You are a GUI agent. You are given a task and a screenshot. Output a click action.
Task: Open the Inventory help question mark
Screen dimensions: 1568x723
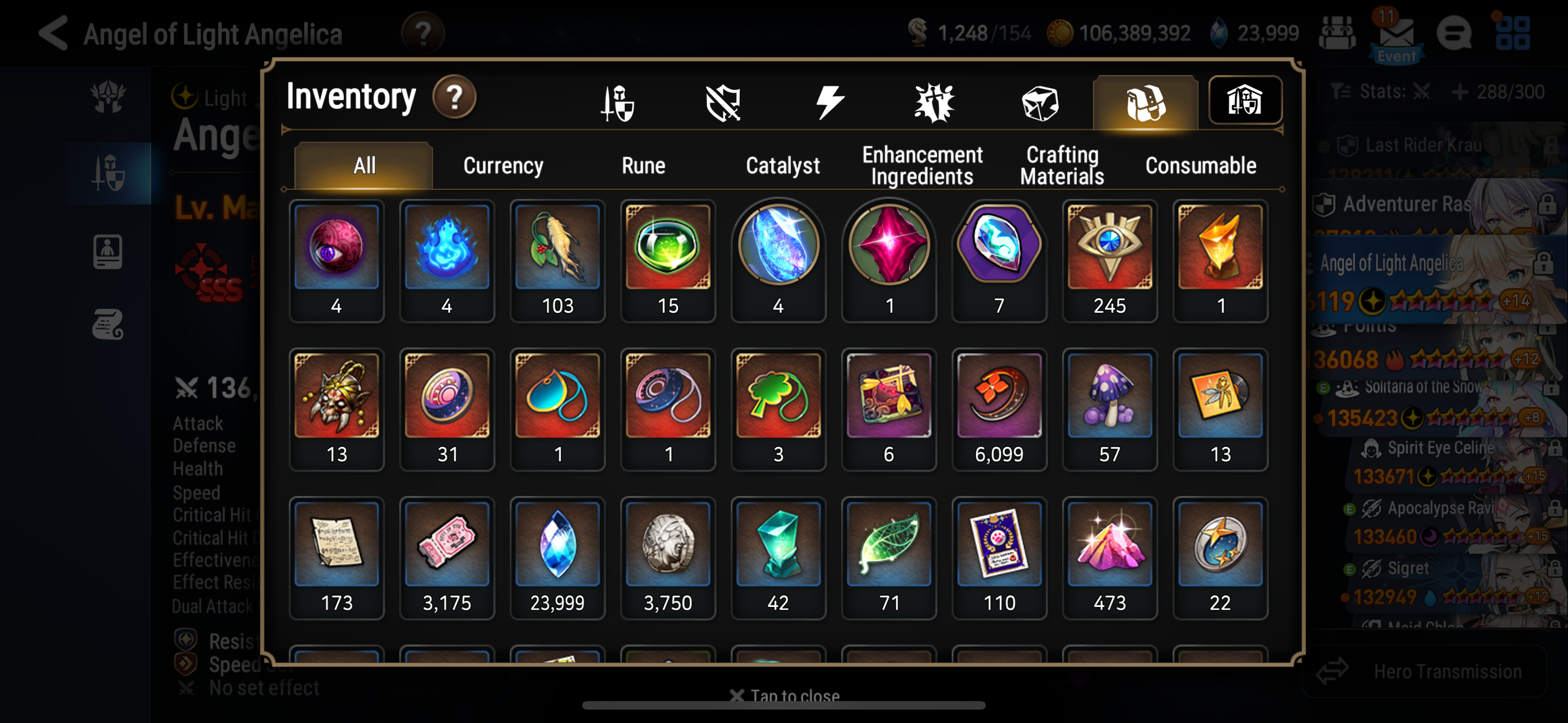pos(454,98)
